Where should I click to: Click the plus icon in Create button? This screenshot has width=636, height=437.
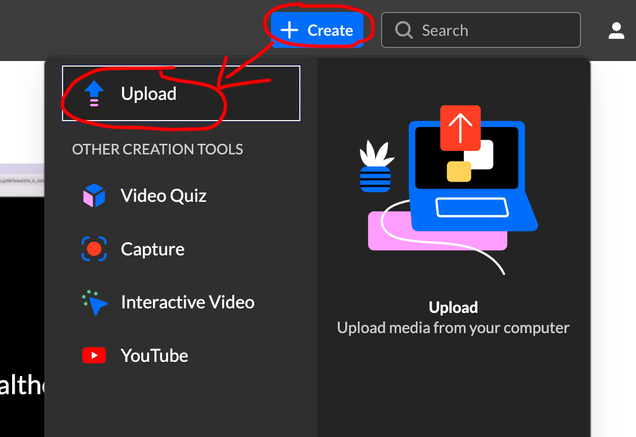pos(289,30)
